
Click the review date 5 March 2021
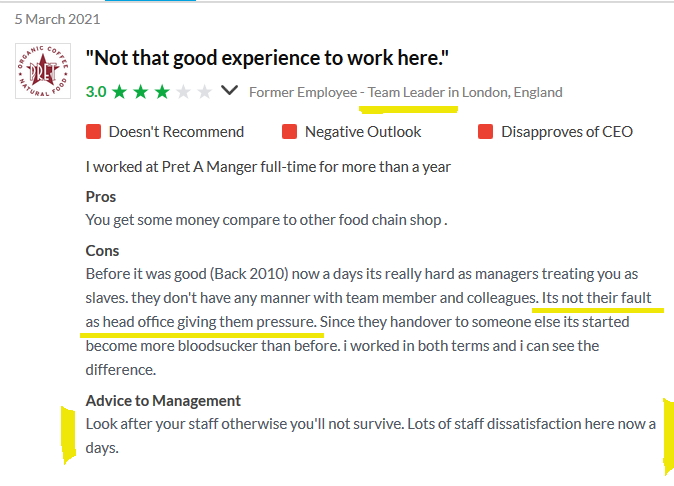(x=57, y=19)
